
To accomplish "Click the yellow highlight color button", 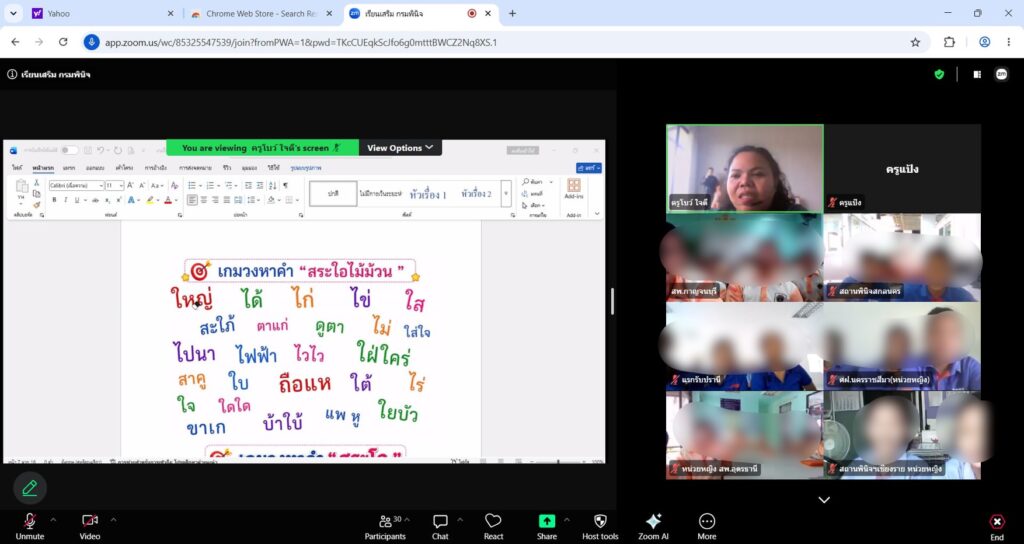I will tap(150, 200).
